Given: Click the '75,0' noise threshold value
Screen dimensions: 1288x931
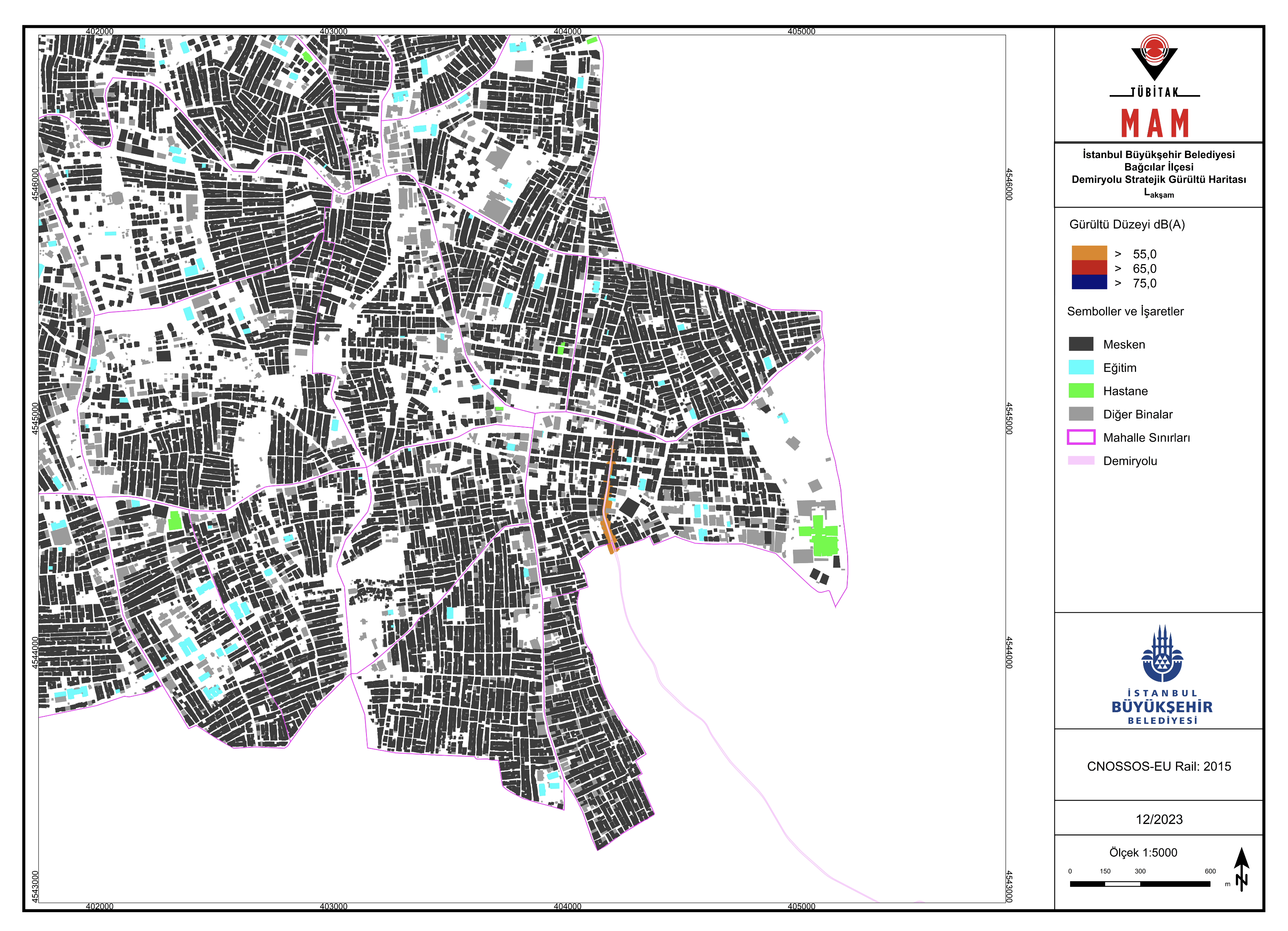Looking at the screenshot, I should (x=1144, y=283).
